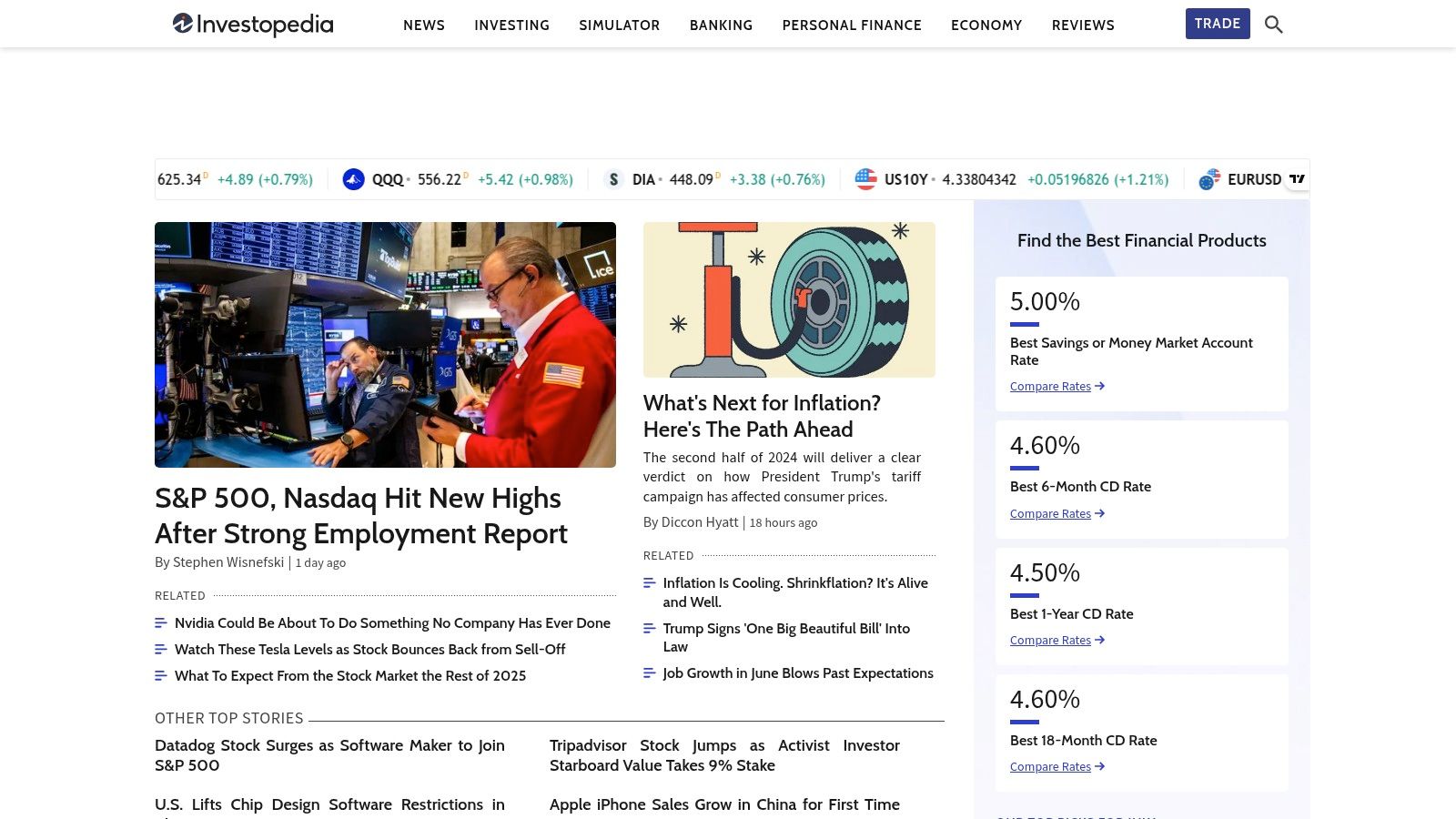Image resolution: width=1456 pixels, height=819 pixels.
Task: Open the ECONOMY menu
Action: 986,25
